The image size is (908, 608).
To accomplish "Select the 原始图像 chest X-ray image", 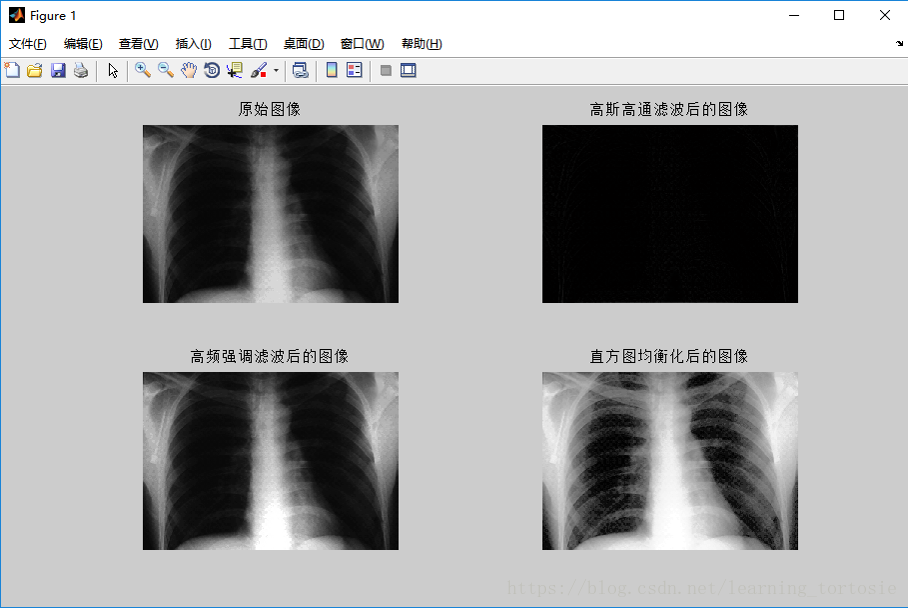I will click(270, 214).
